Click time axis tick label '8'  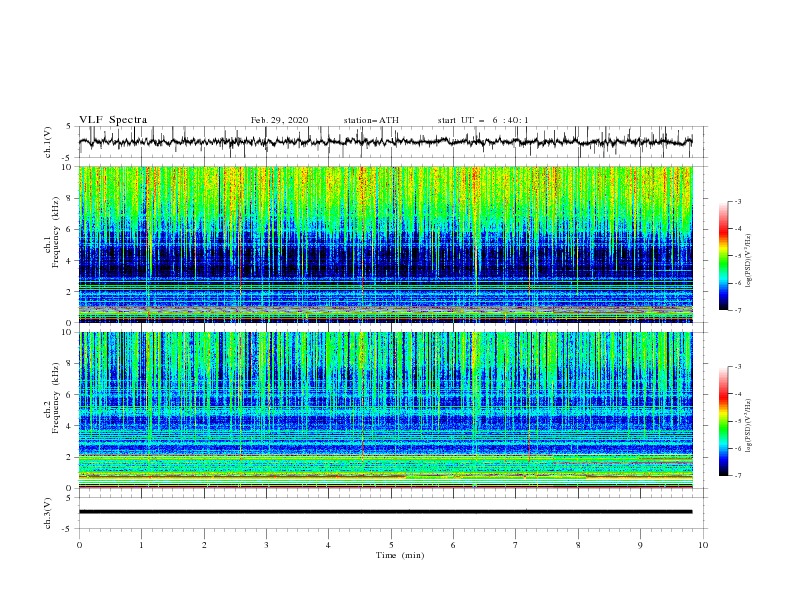click(578, 545)
